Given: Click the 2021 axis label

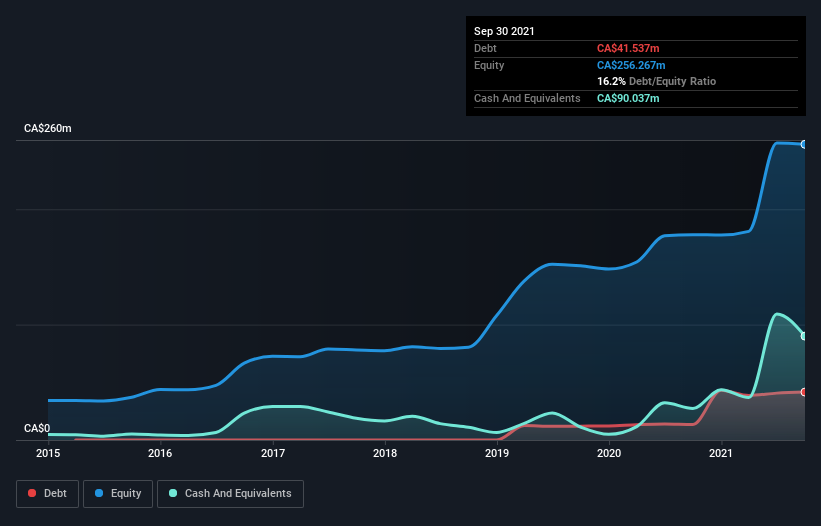Looking at the screenshot, I should 721,453.
